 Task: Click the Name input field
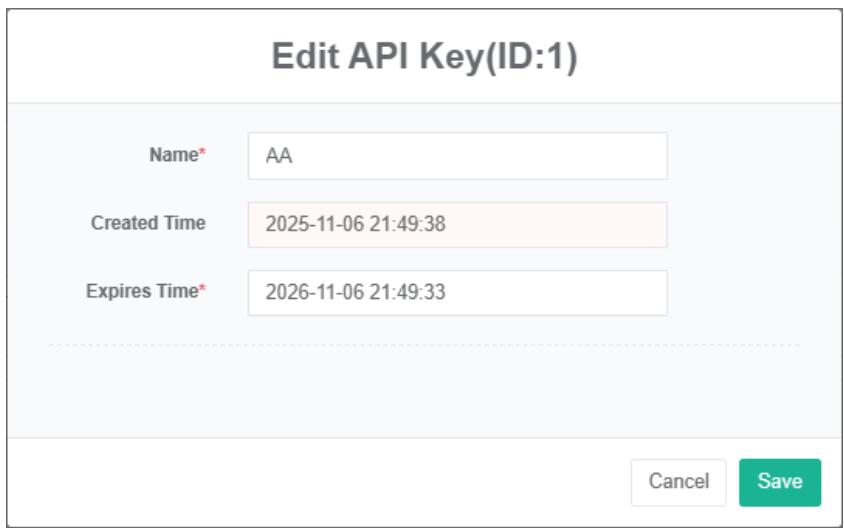click(x=456, y=156)
